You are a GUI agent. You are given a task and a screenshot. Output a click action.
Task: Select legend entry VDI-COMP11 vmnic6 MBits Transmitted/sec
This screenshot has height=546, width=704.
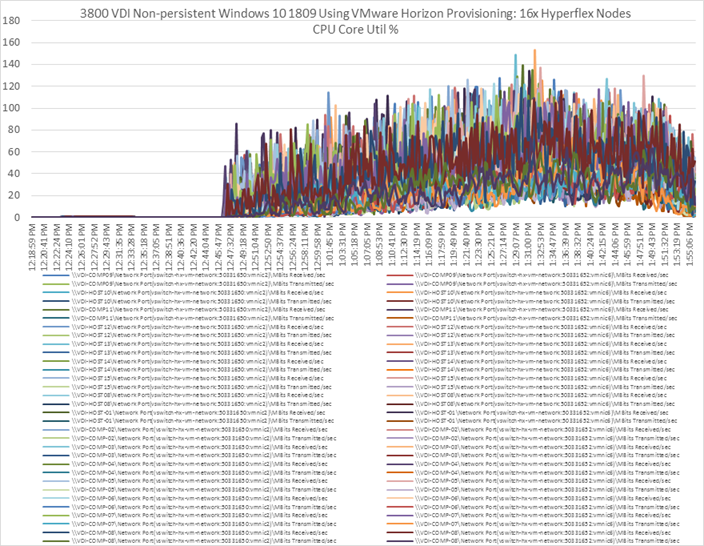tap(532, 318)
